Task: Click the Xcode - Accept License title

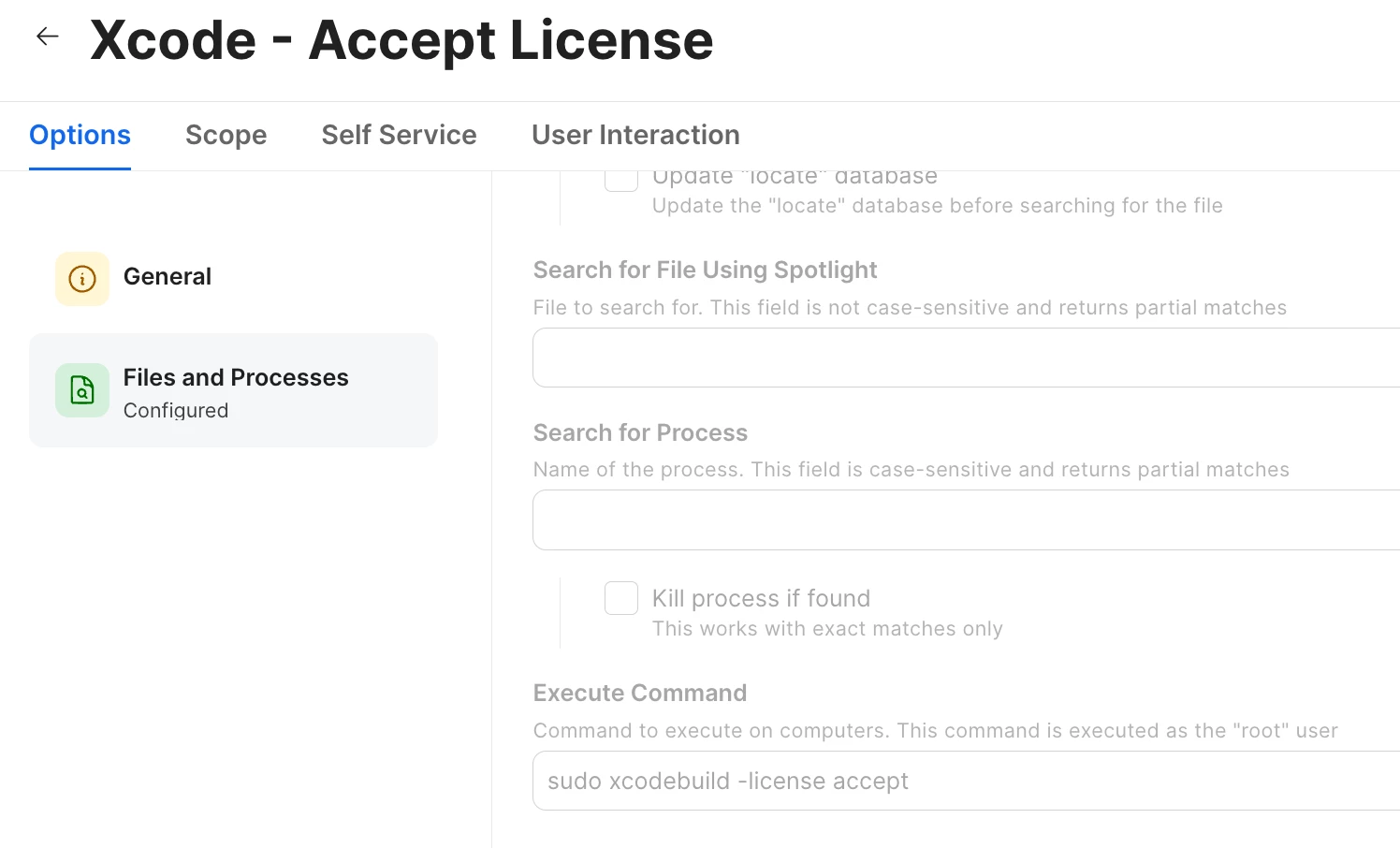Action: coord(401,40)
